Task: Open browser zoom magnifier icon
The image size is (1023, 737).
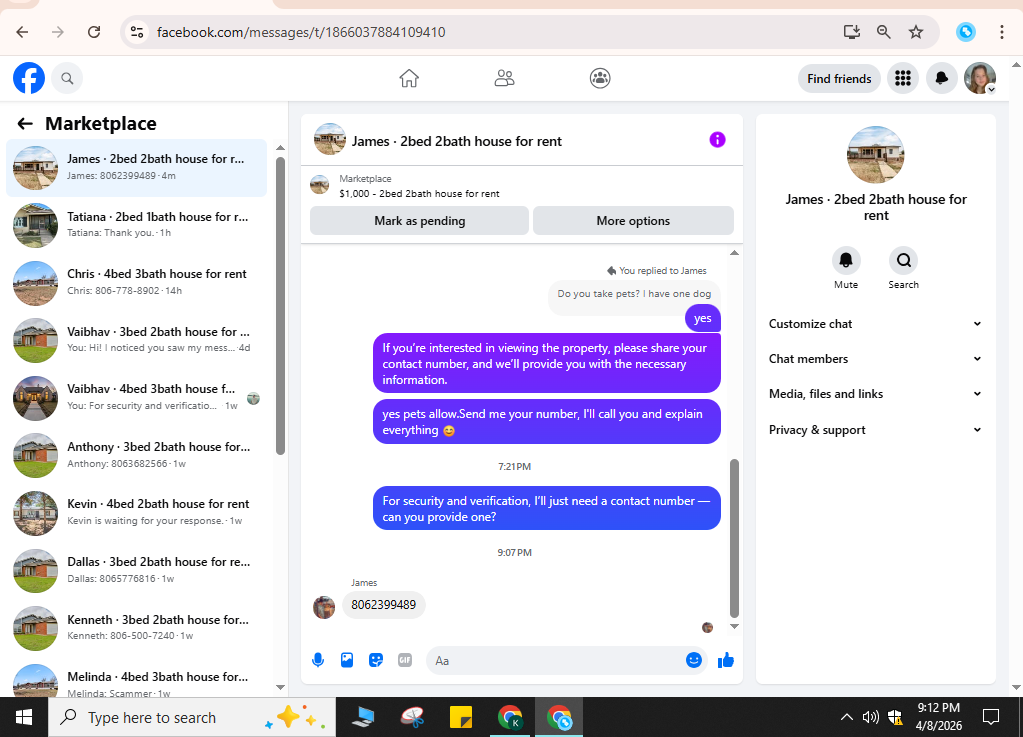Action: (x=883, y=32)
